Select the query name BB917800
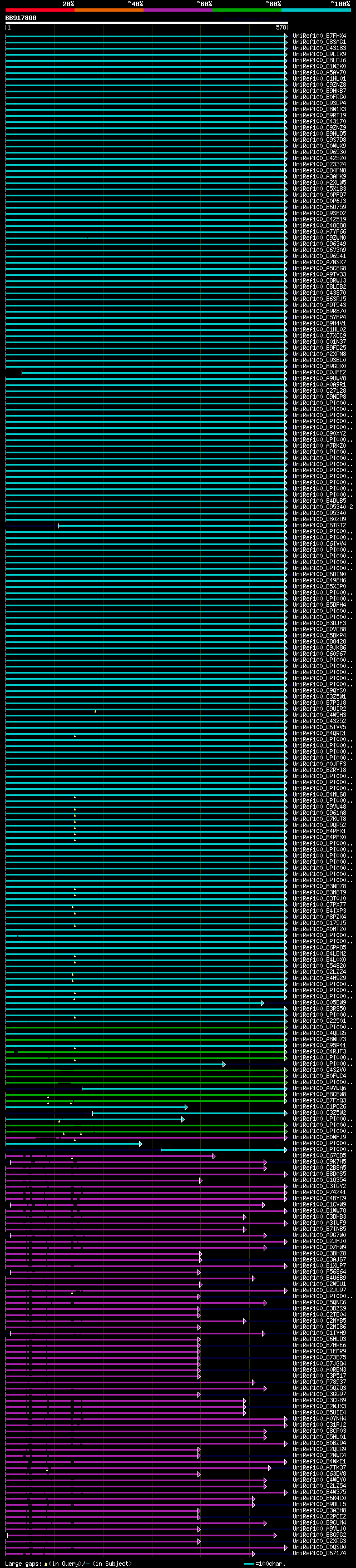 coord(21,18)
